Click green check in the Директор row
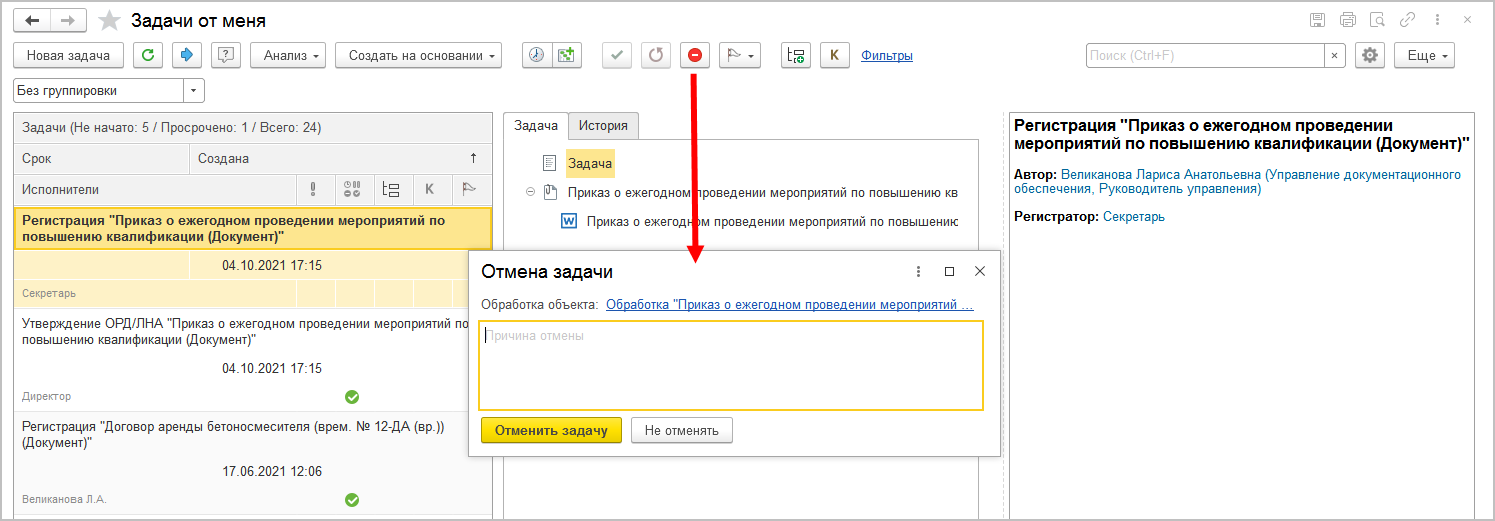1495x521 pixels. coord(352,397)
